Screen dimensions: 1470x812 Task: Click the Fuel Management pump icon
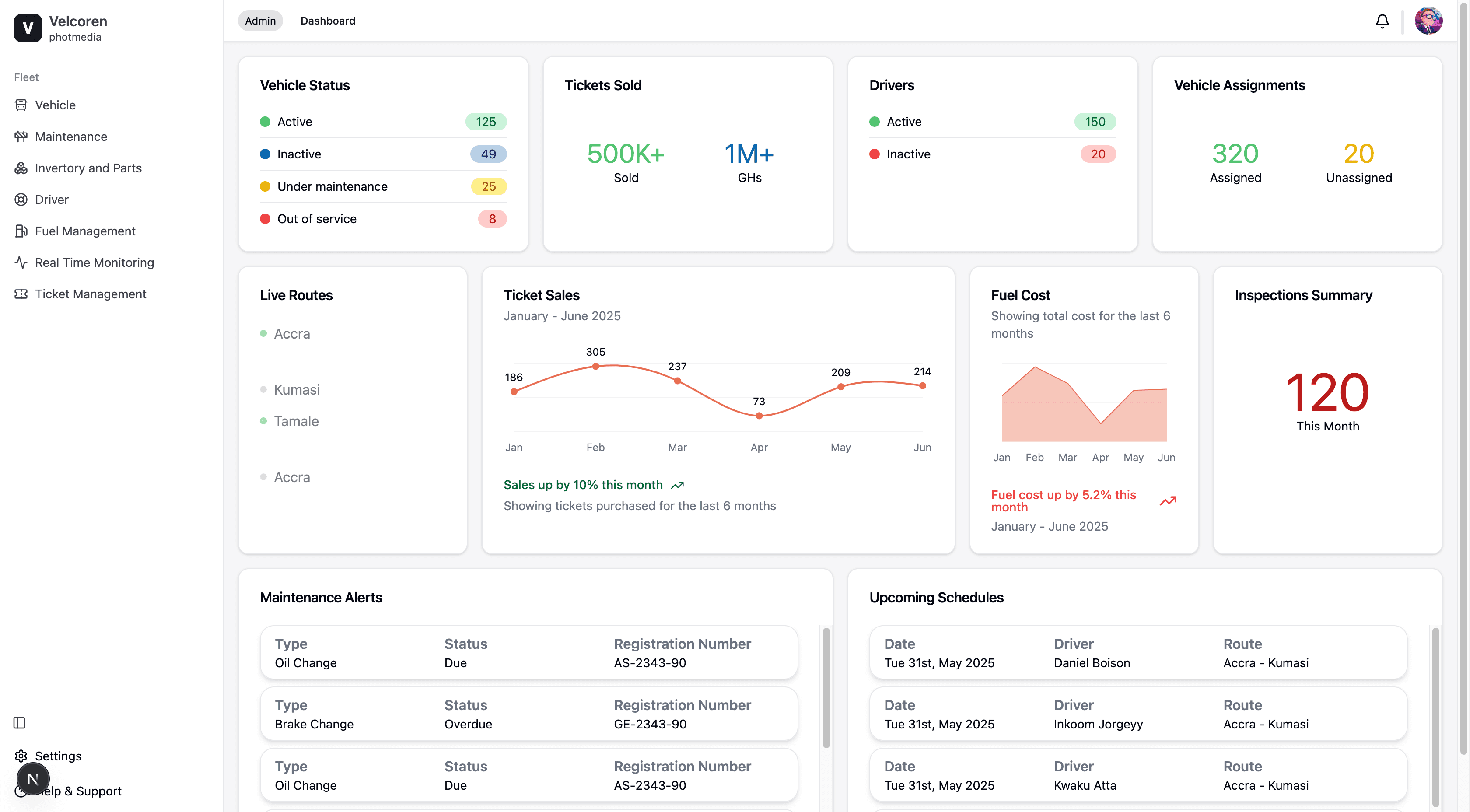point(21,231)
